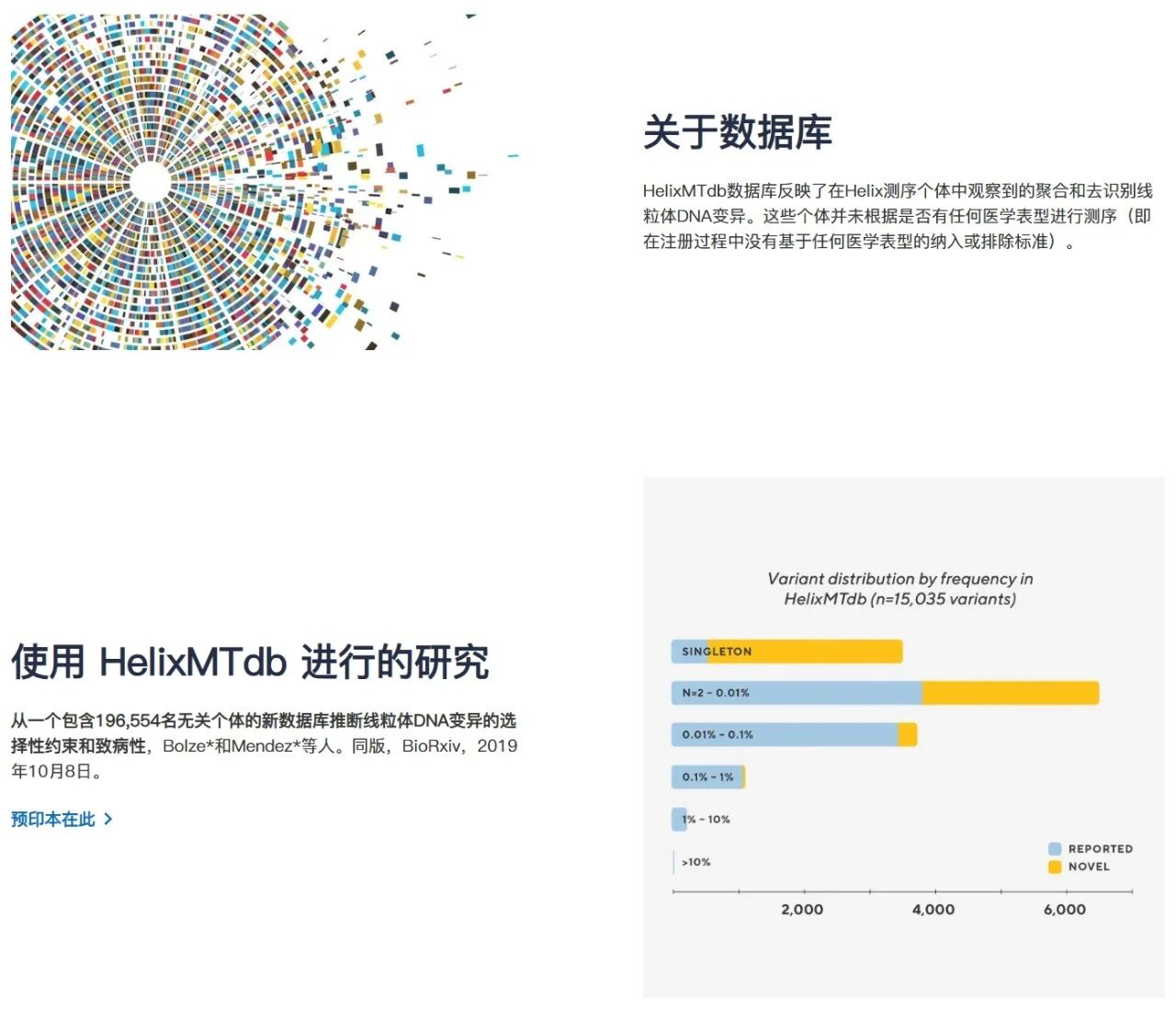Click the 2,000 axis tick label
This screenshot has width=1176, height=1020.
tap(802, 910)
